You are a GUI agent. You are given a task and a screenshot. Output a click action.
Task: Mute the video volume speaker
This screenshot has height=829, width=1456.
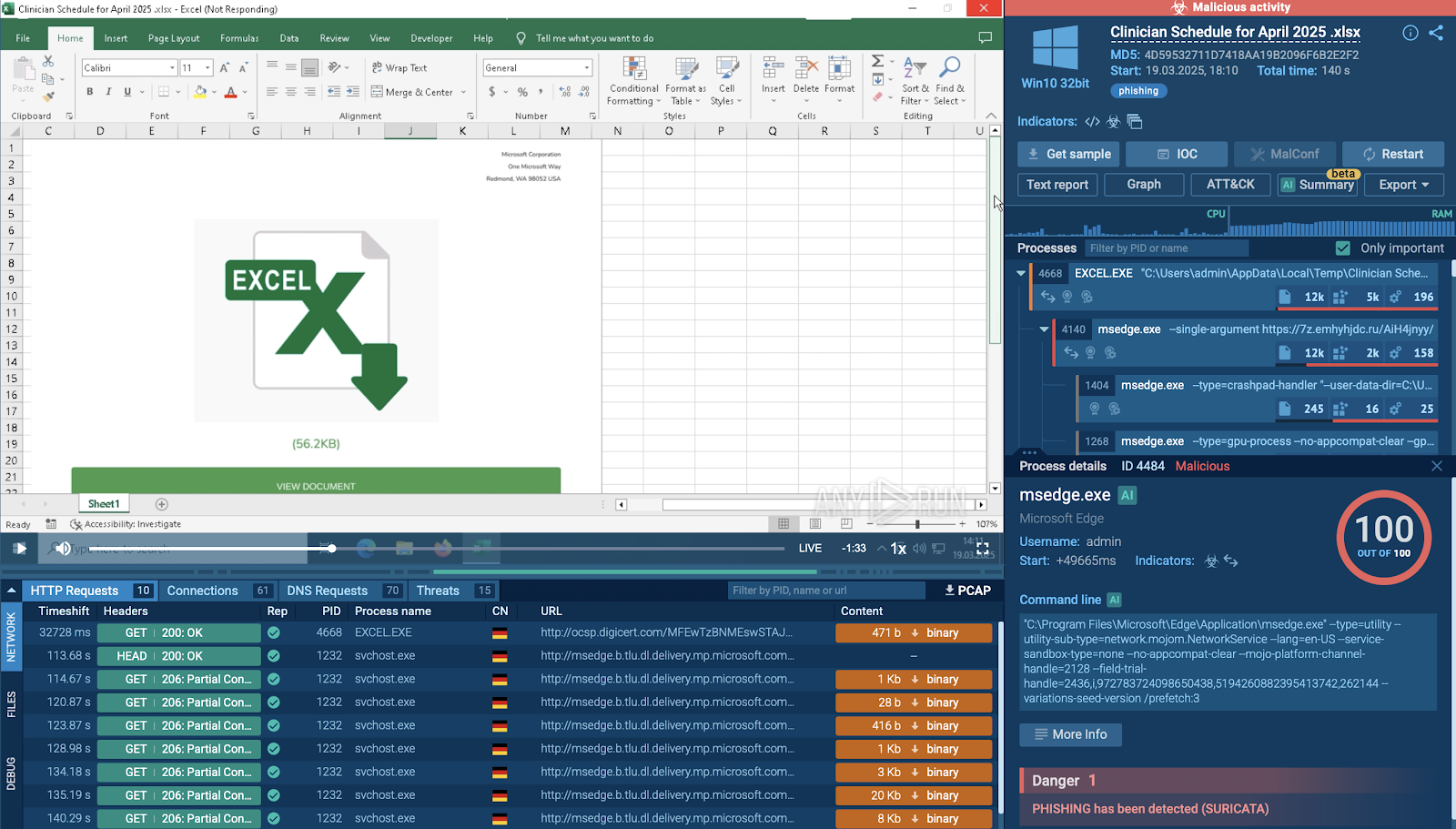pos(63,549)
